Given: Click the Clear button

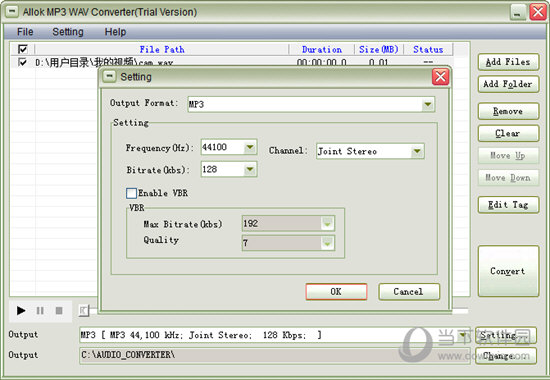Looking at the screenshot, I should click(x=508, y=133).
